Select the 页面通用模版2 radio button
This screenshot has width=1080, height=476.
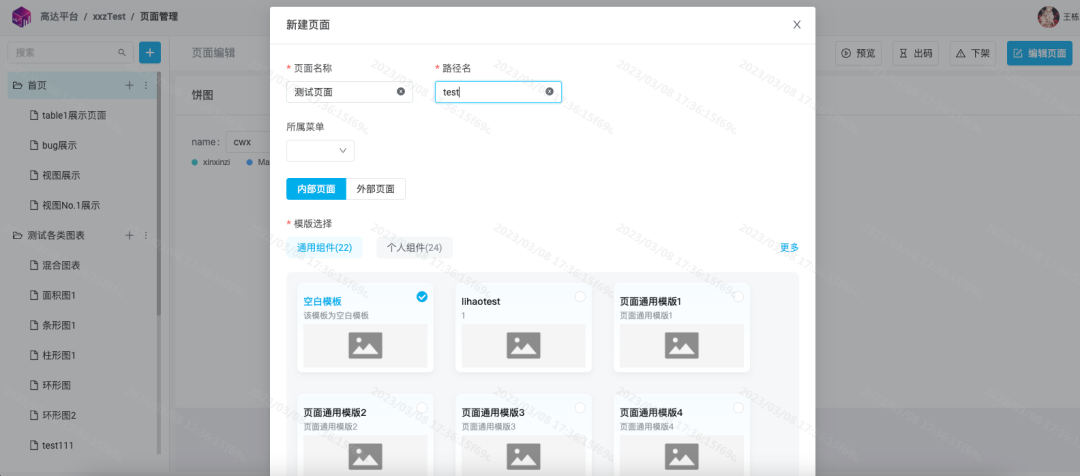(x=422, y=408)
